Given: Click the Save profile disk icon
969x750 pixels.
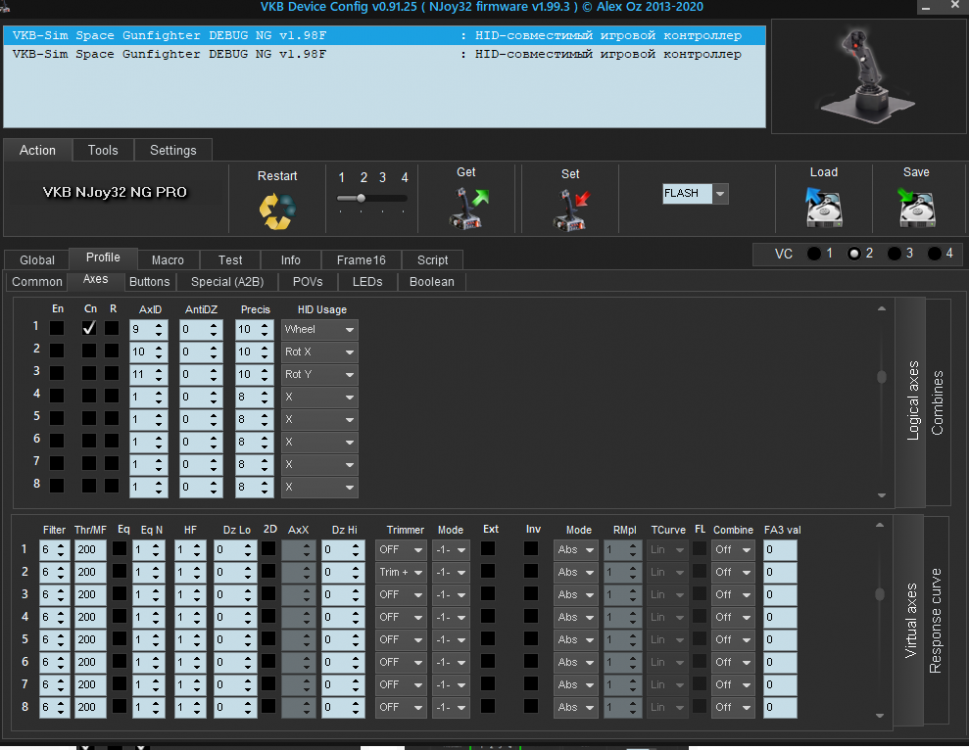Looking at the screenshot, I should pos(916,208).
